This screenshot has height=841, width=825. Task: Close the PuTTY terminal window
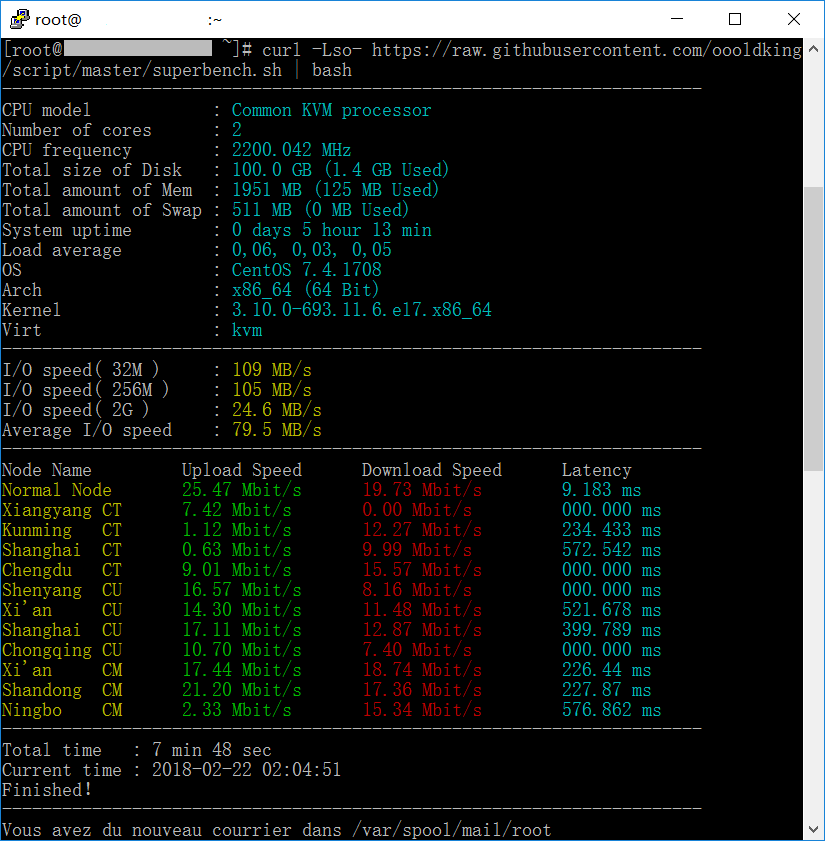[793, 19]
